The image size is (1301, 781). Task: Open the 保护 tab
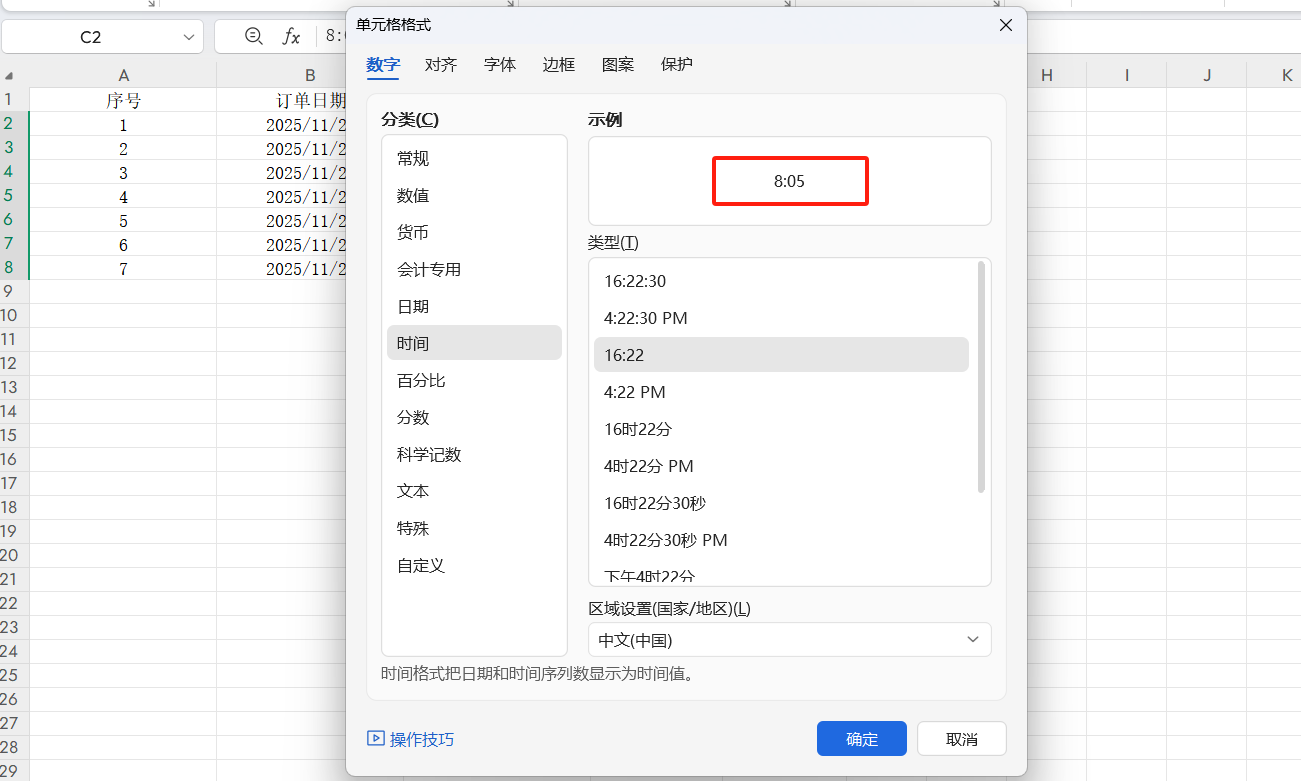(677, 65)
